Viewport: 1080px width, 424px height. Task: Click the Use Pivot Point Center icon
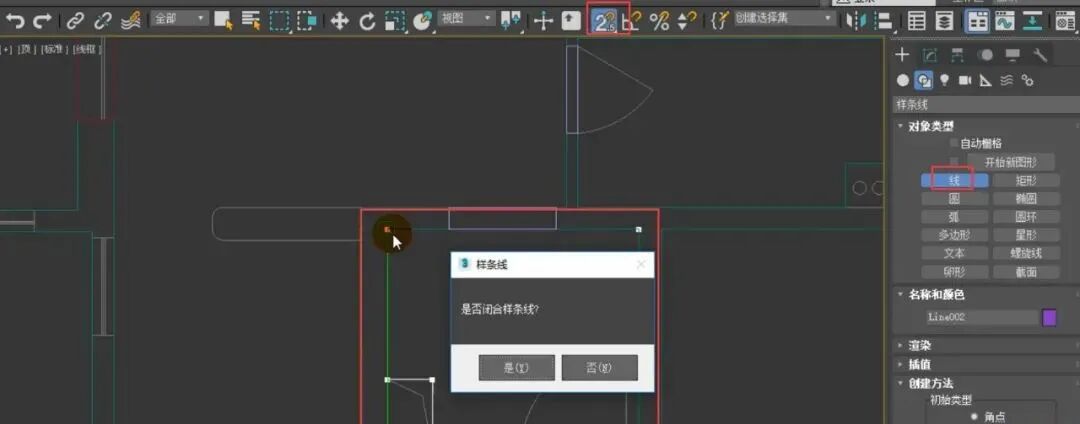pyautogui.click(x=511, y=21)
